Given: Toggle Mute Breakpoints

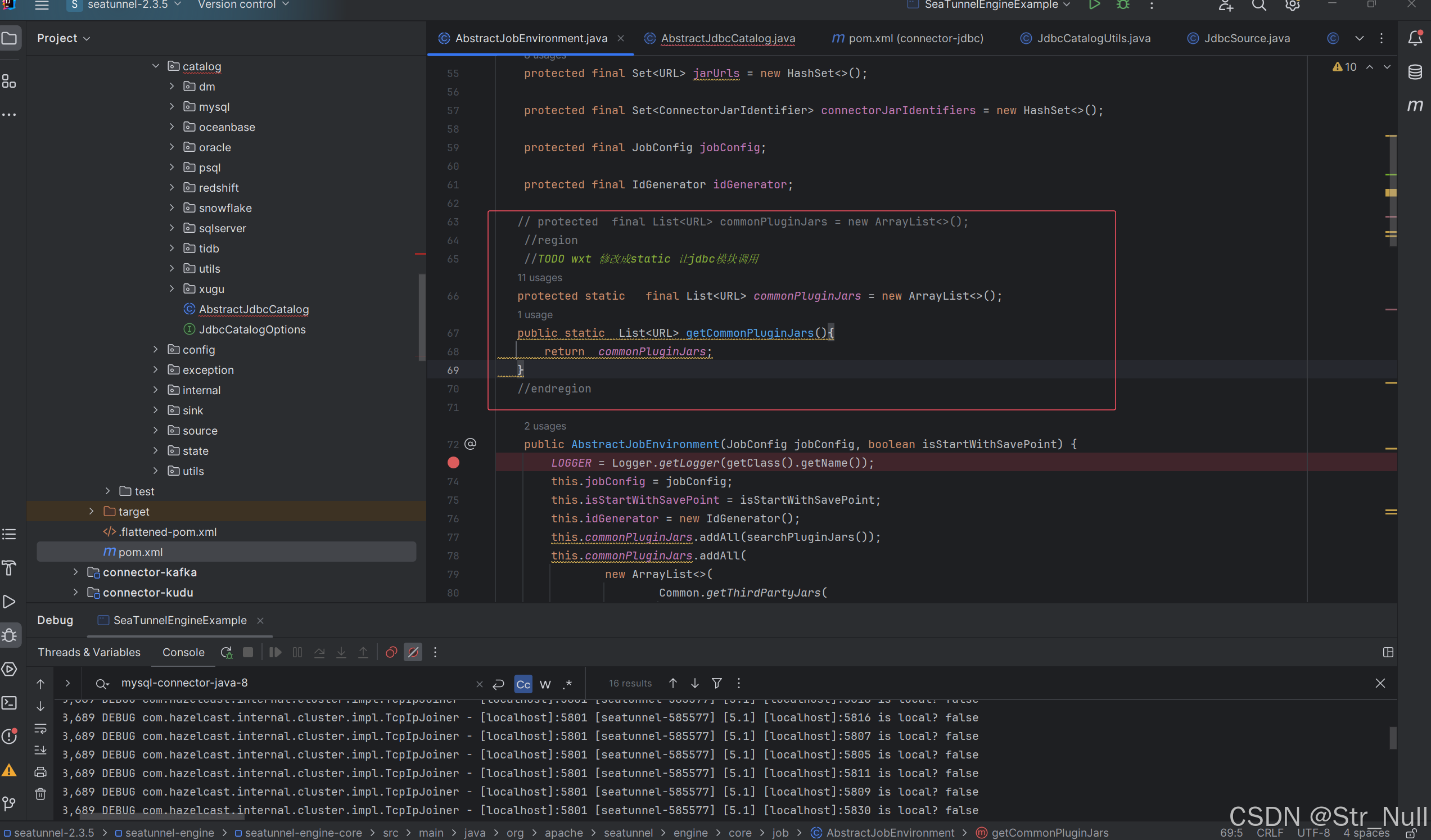Looking at the screenshot, I should [413, 652].
